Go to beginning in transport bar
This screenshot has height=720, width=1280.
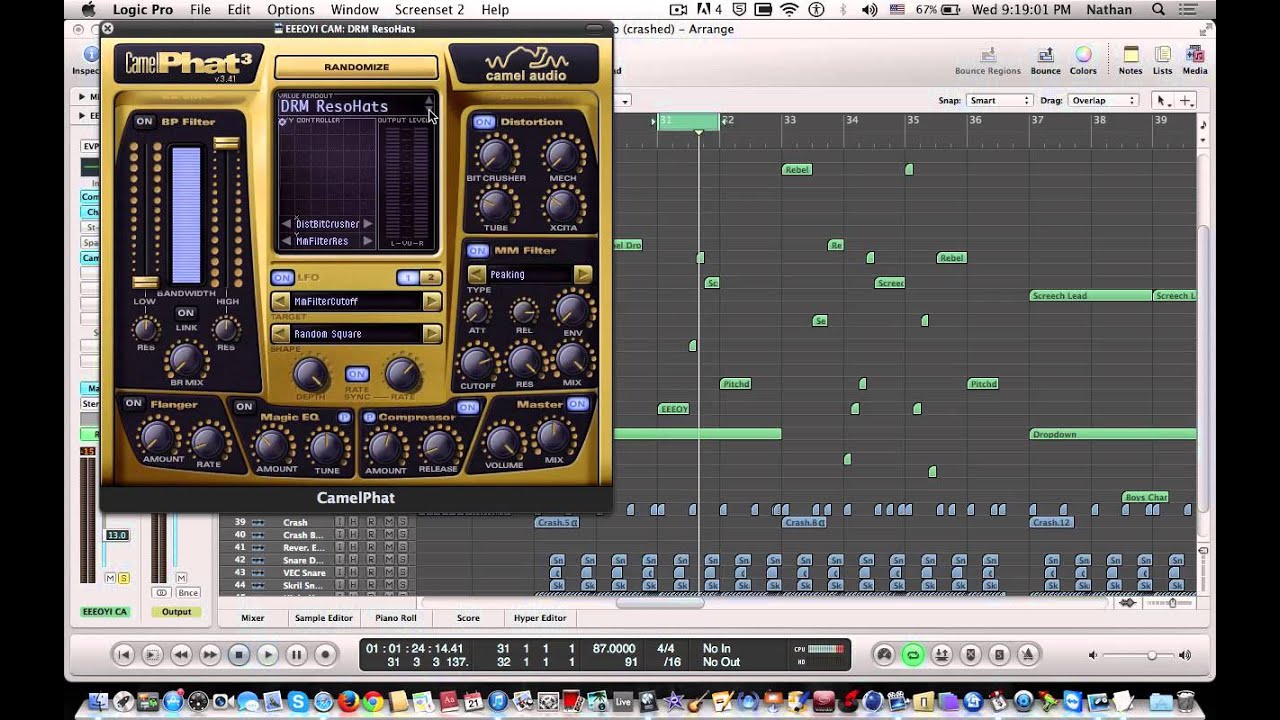click(x=124, y=655)
